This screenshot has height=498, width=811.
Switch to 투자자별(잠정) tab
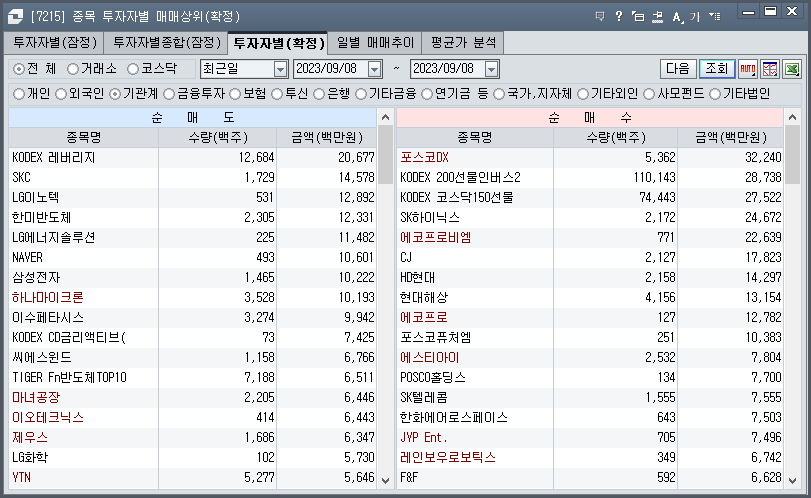coord(54,42)
